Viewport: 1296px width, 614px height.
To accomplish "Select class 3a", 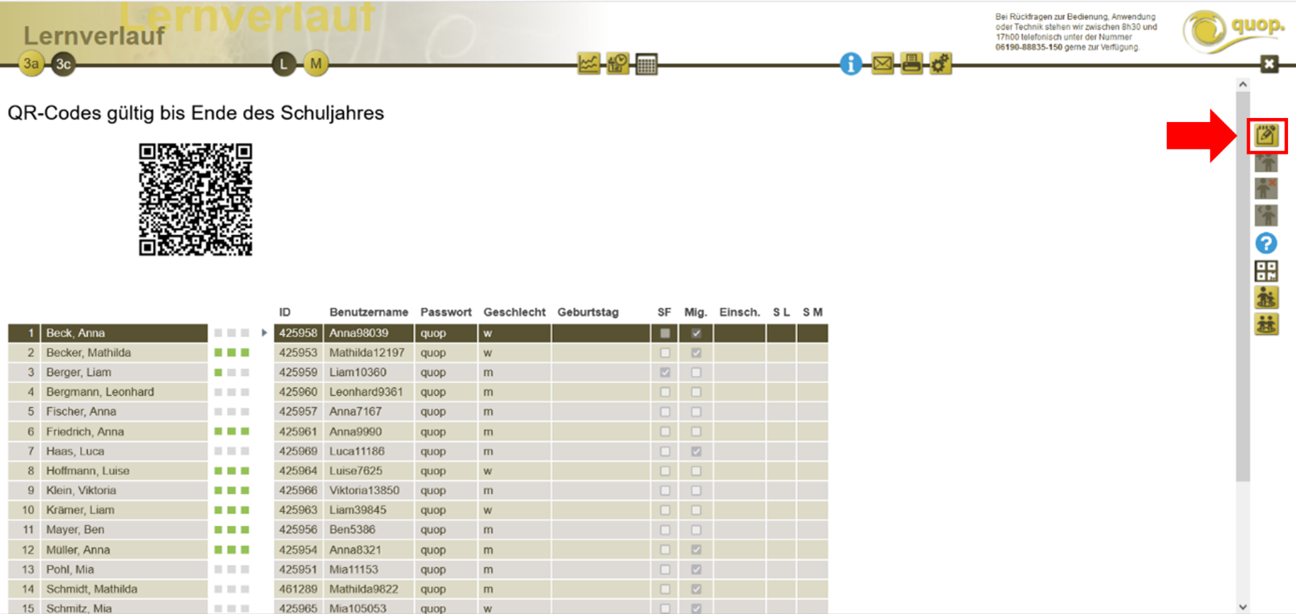I will click(x=33, y=64).
